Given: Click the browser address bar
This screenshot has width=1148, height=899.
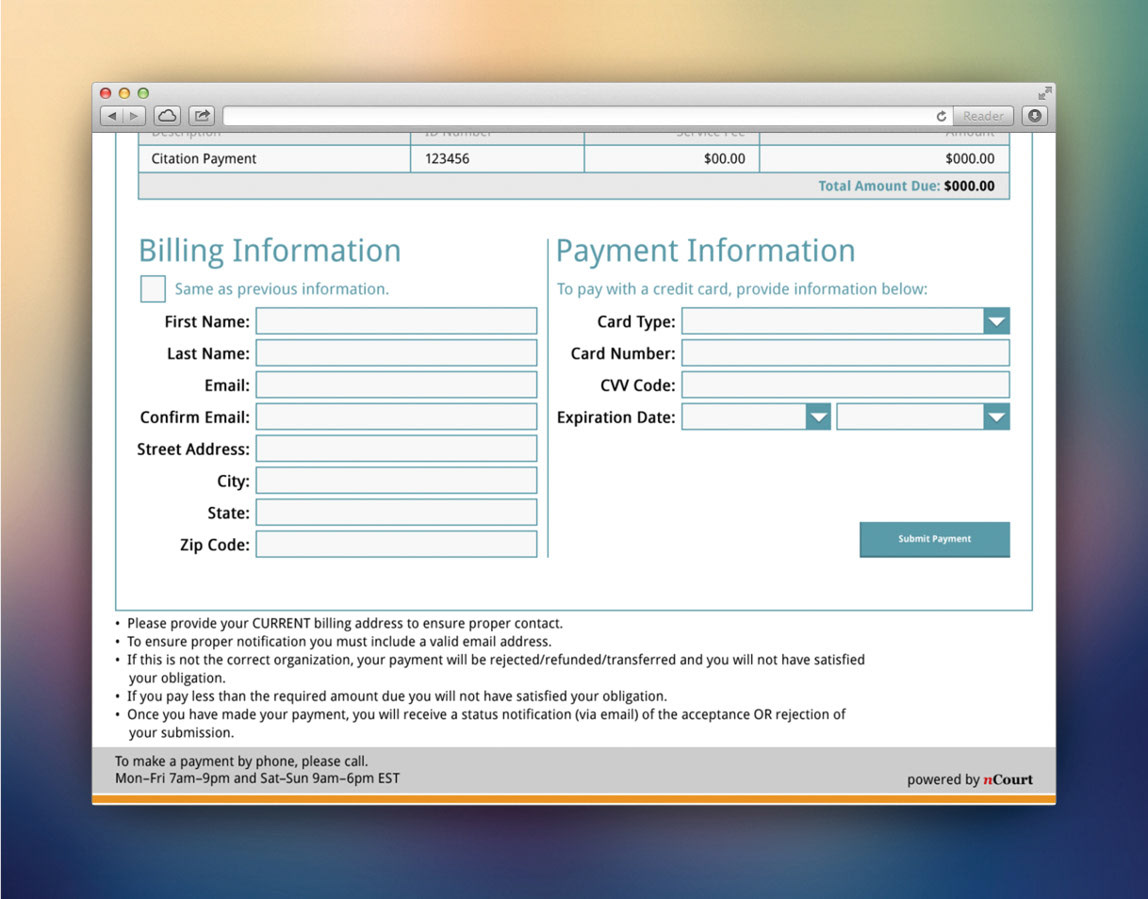Looking at the screenshot, I should (578, 116).
